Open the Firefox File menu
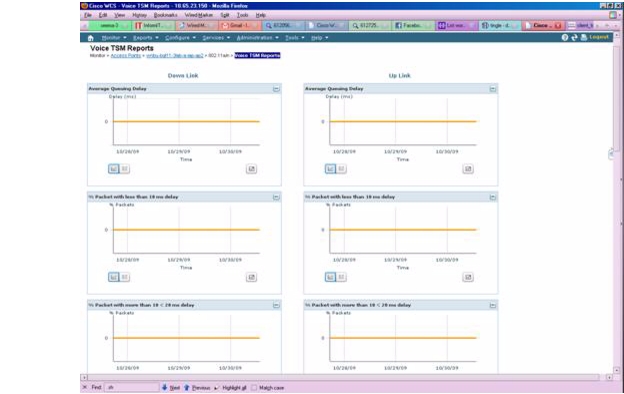Screen dimensions: 624x394 pyautogui.click(x=88, y=15)
